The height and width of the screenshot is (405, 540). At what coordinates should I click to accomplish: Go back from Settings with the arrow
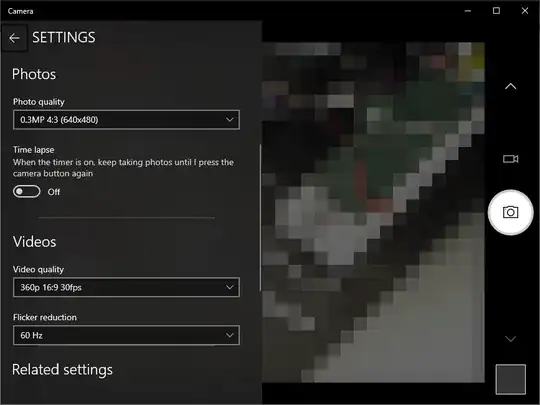click(x=14, y=38)
